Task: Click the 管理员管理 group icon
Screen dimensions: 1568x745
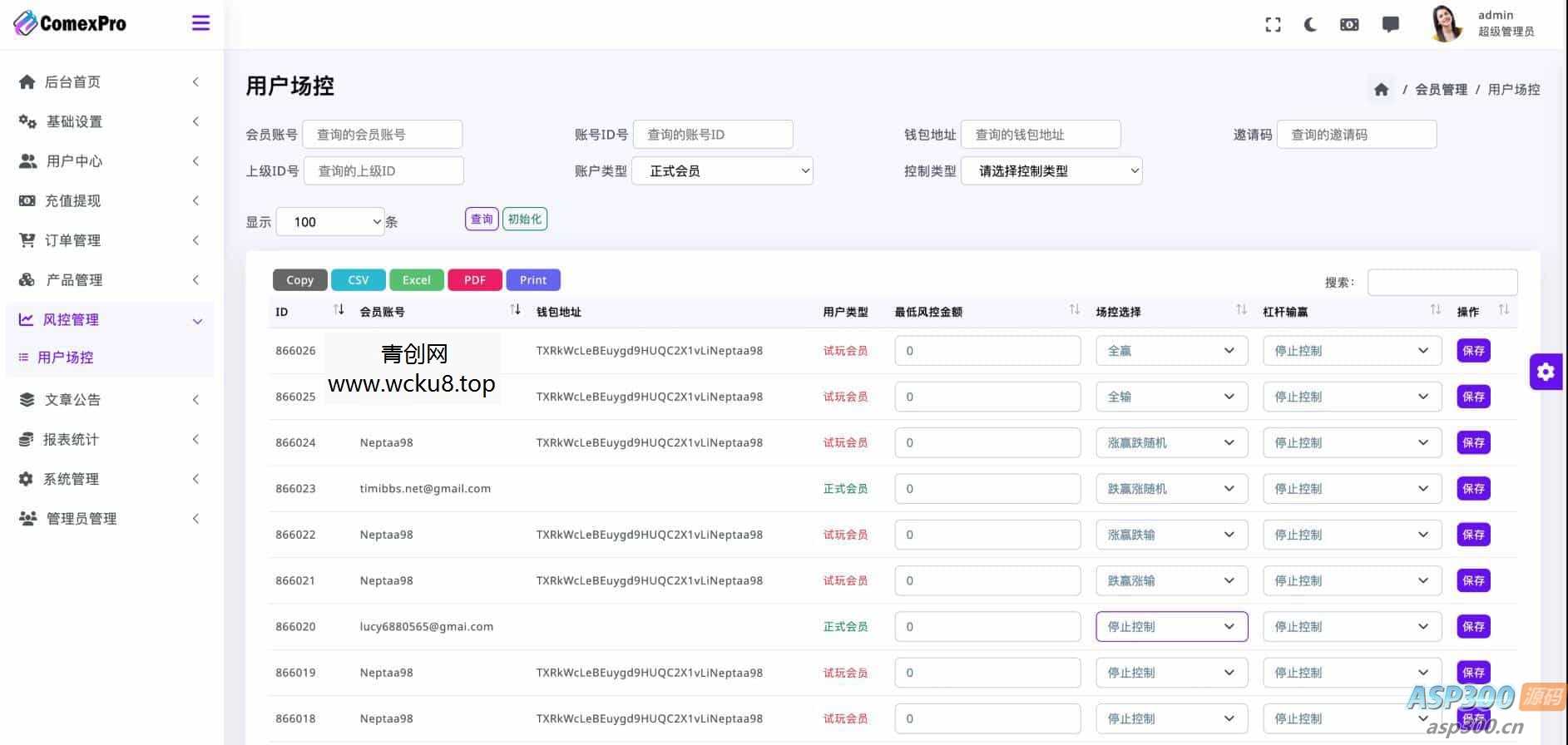Action: pyautogui.click(x=27, y=518)
